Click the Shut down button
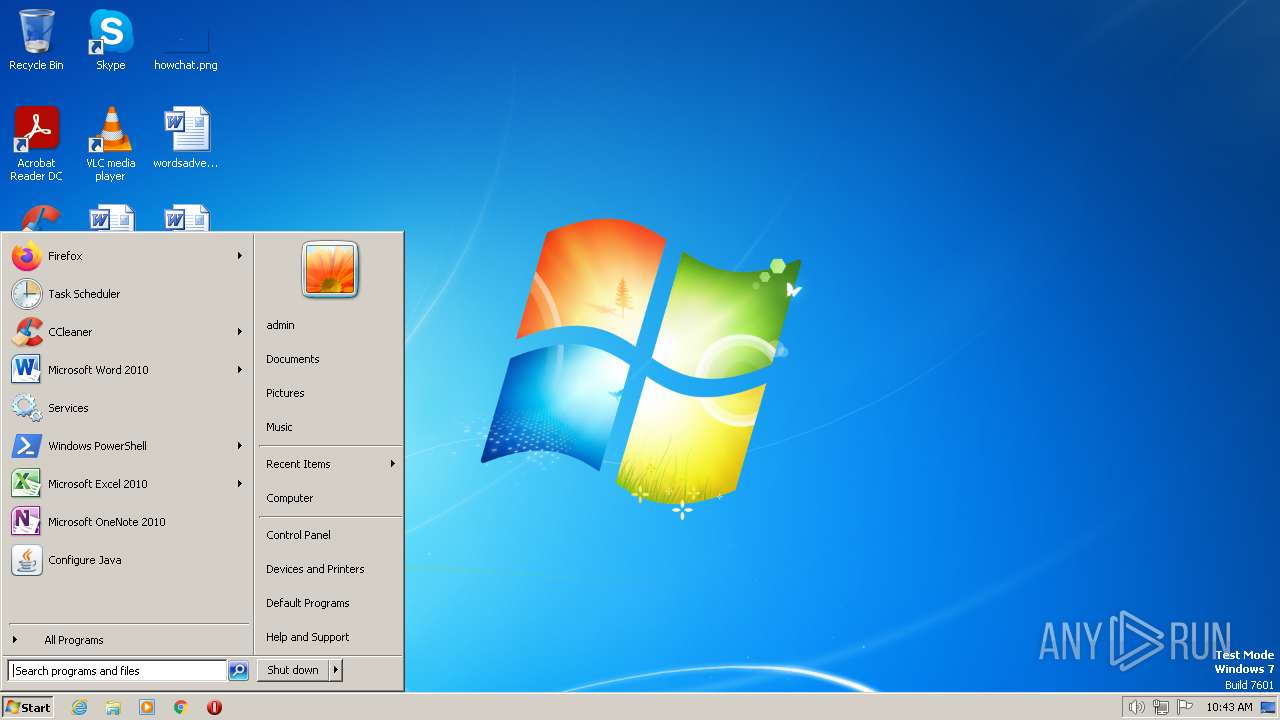This screenshot has width=1280, height=720. click(293, 671)
